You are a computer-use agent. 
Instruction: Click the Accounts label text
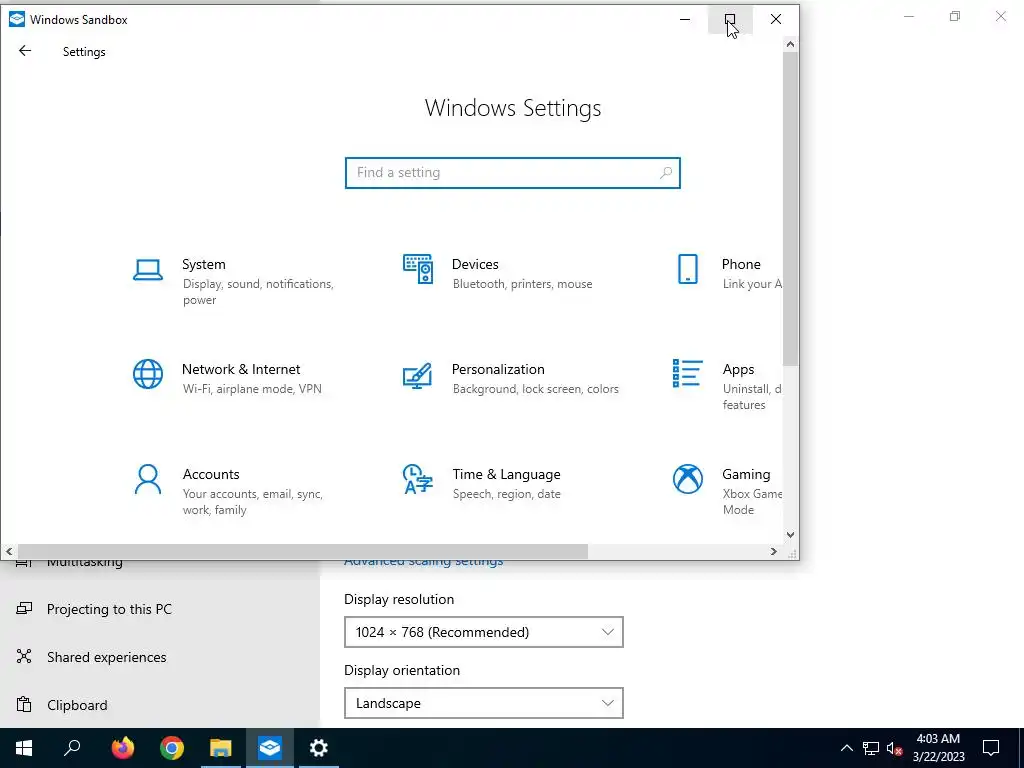click(x=211, y=474)
